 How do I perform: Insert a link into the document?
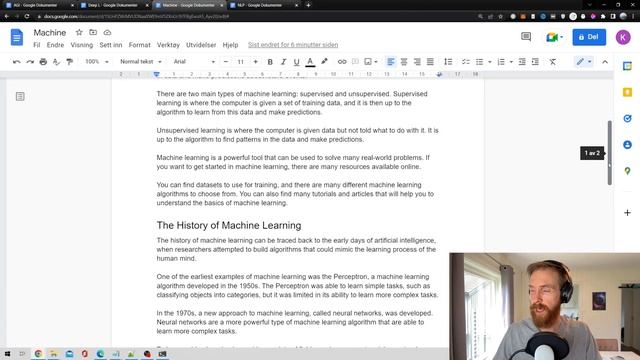tap(342, 62)
